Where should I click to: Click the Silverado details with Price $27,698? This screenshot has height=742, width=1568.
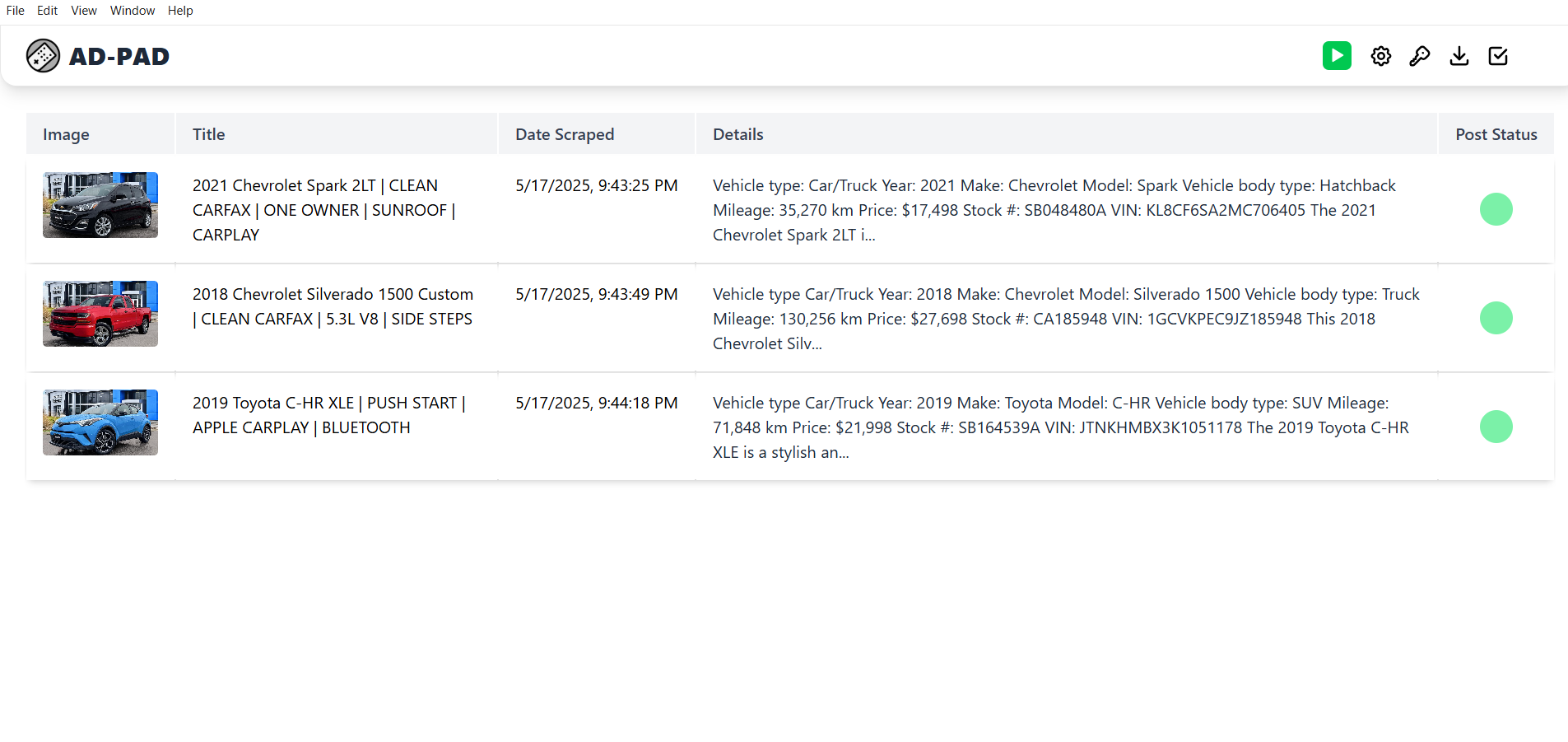point(1066,319)
